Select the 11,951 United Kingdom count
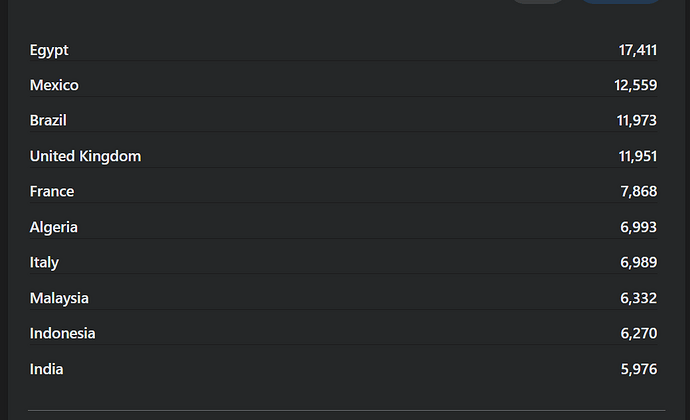Viewport: 690px width, 420px height. pos(638,156)
